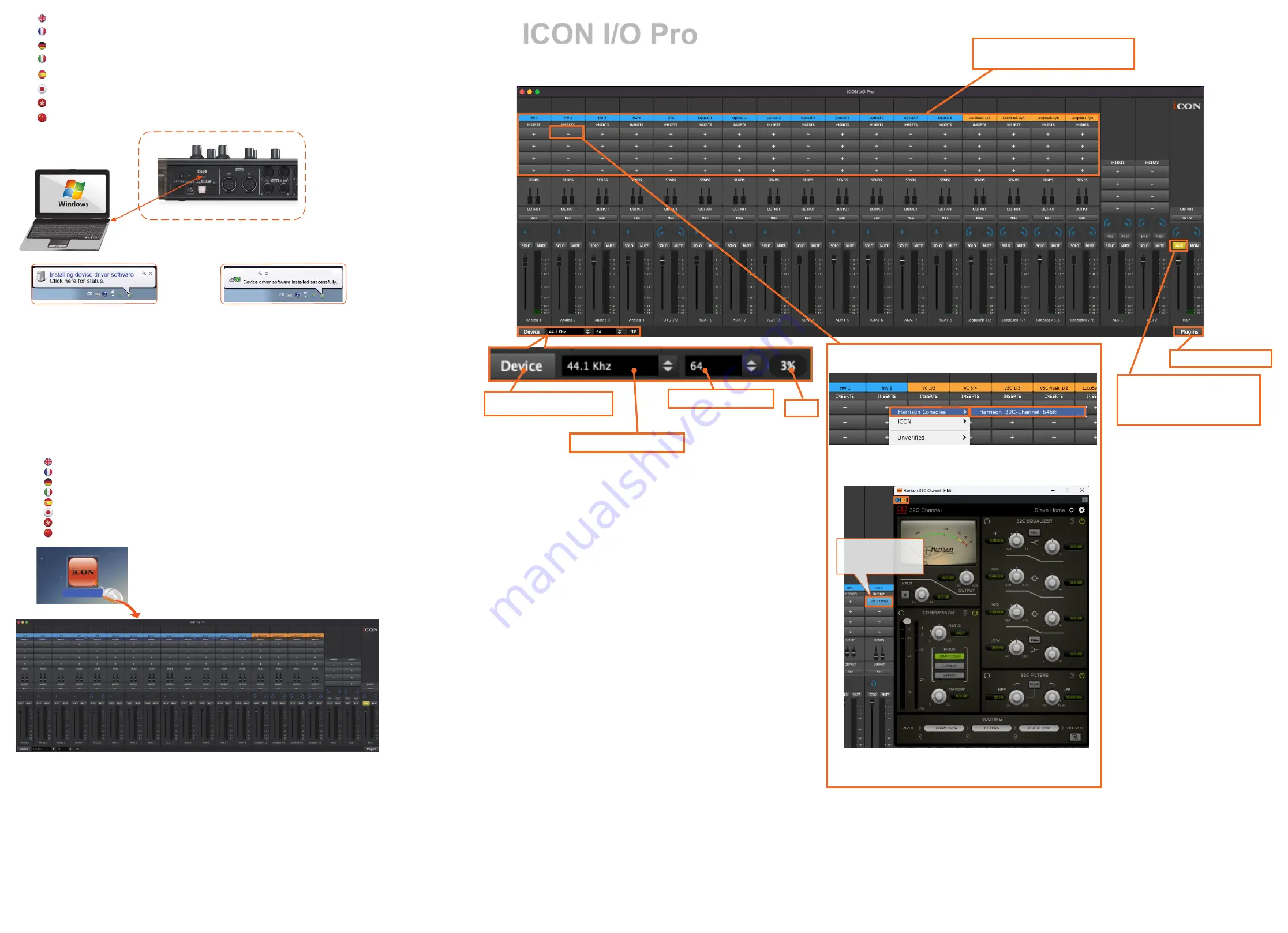Viewport: 1288px width, 933px height.
Task: Toggle the MON button on Main strip
Action: pos(1194,245)
